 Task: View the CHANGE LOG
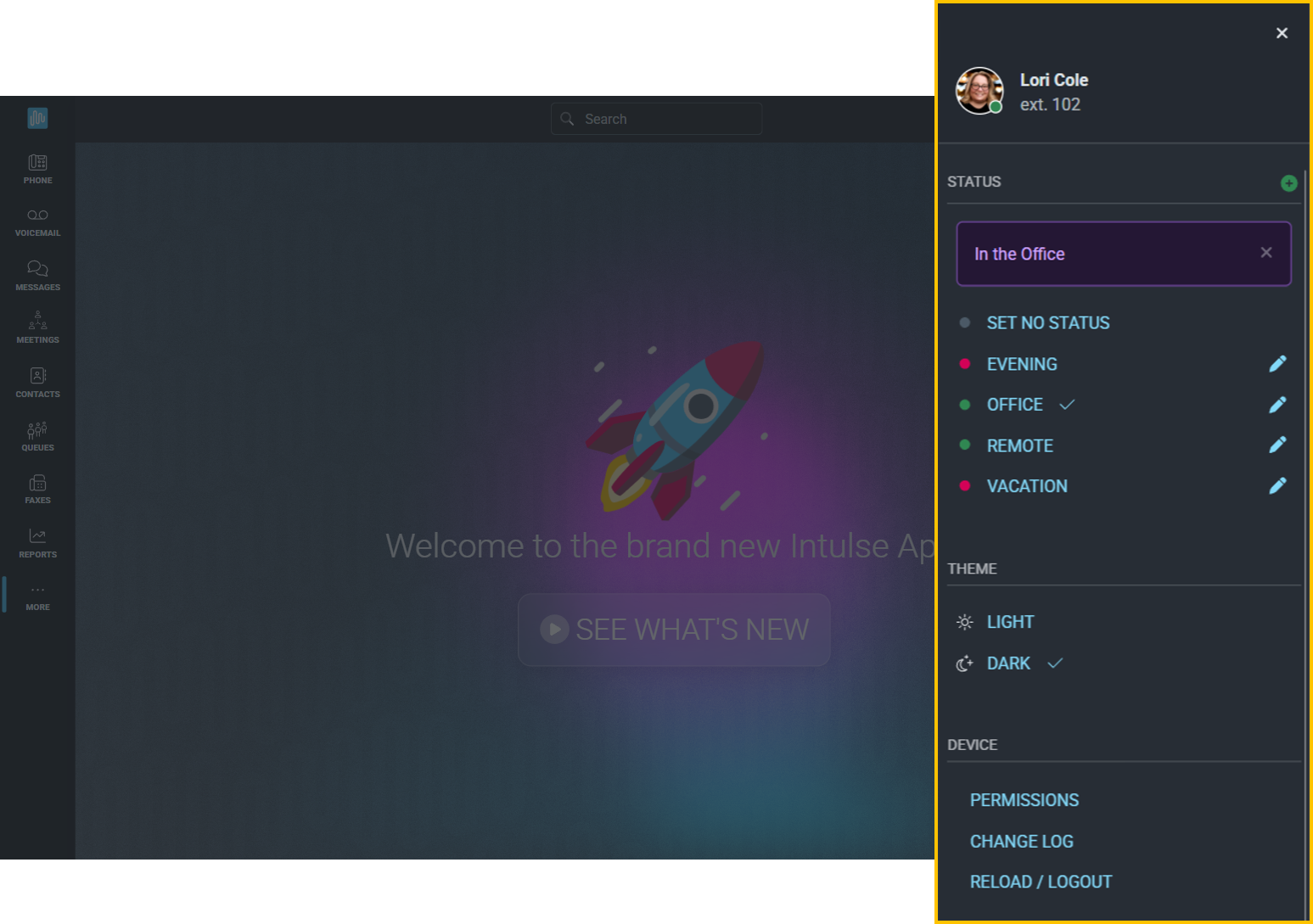click(x=1021, y=841)
